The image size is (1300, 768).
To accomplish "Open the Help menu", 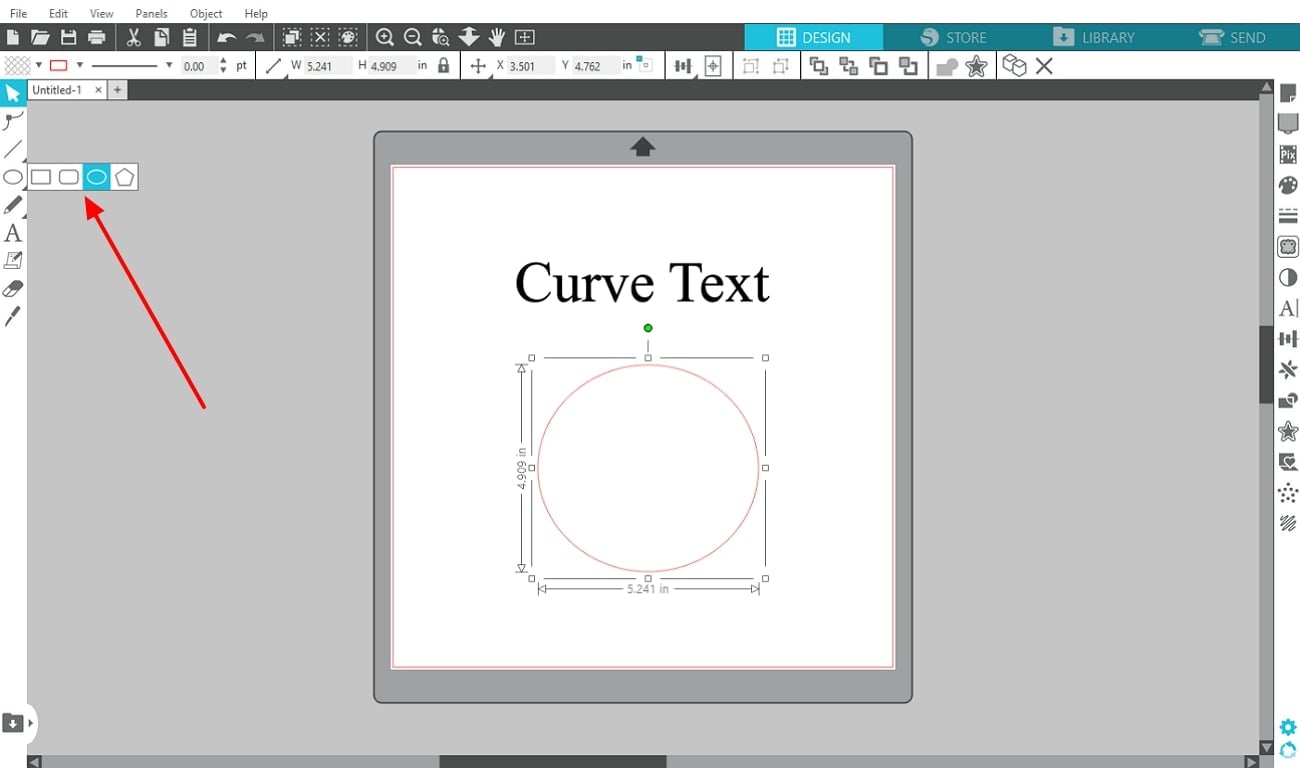I will point(256,14).
